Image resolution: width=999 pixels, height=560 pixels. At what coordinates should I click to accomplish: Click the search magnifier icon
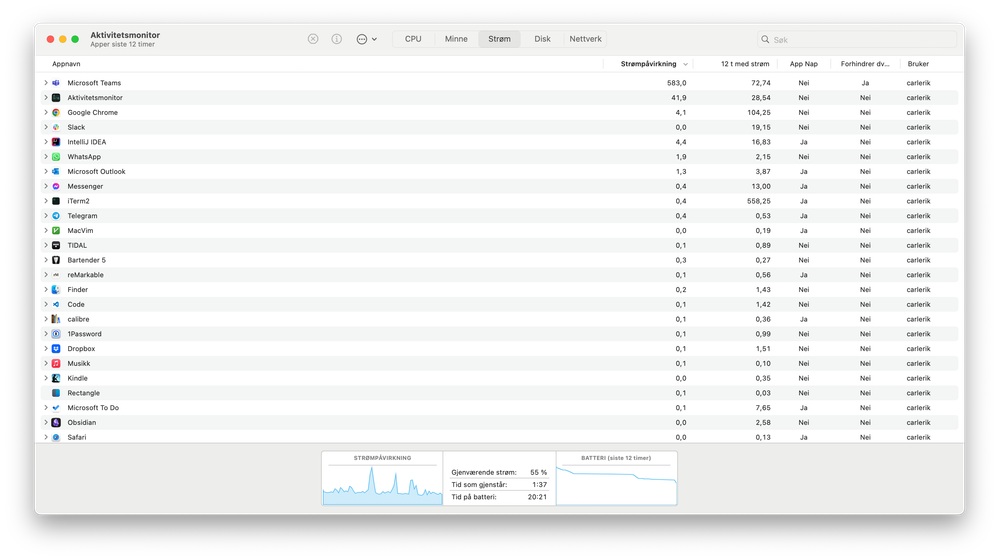coord(765,39)
